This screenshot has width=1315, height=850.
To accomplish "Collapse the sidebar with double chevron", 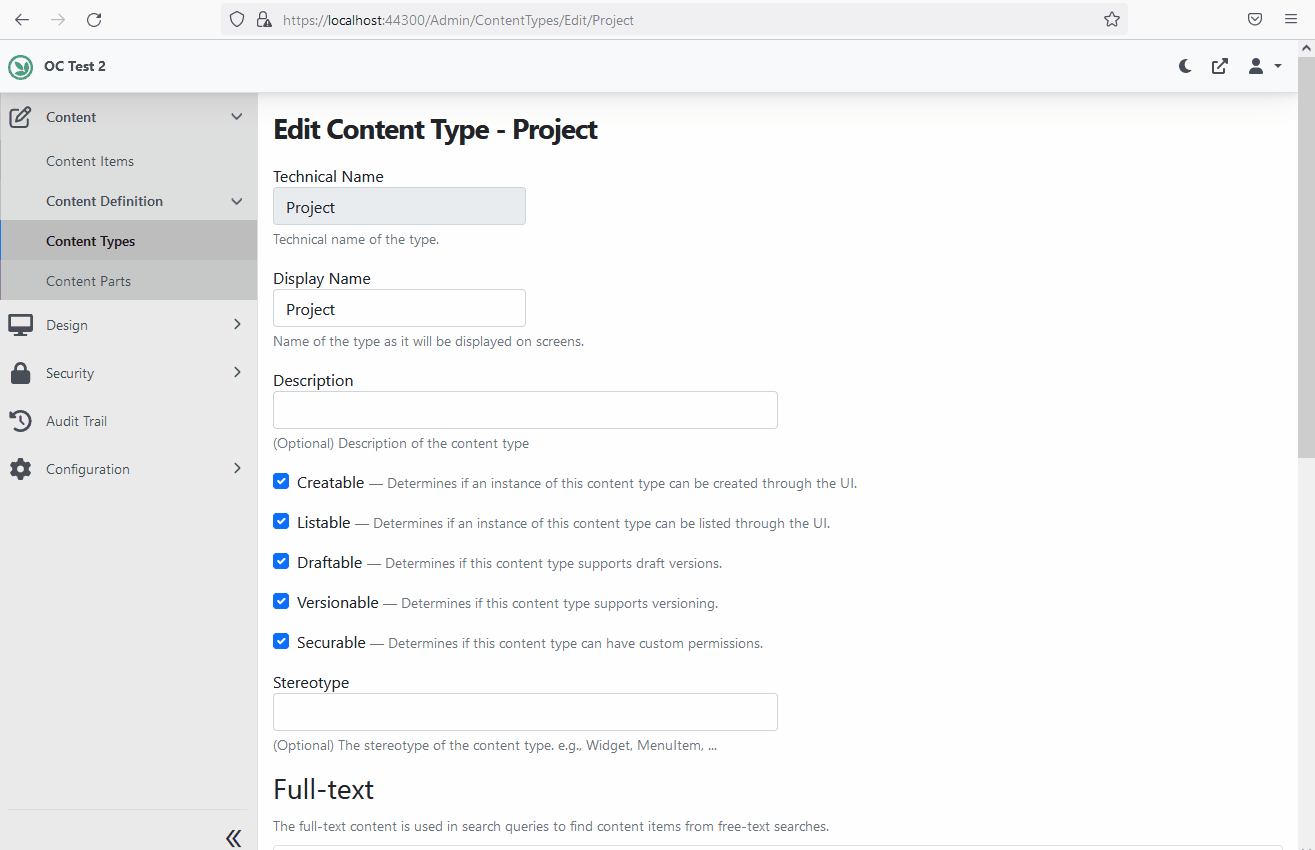I will tap(233, 838).
